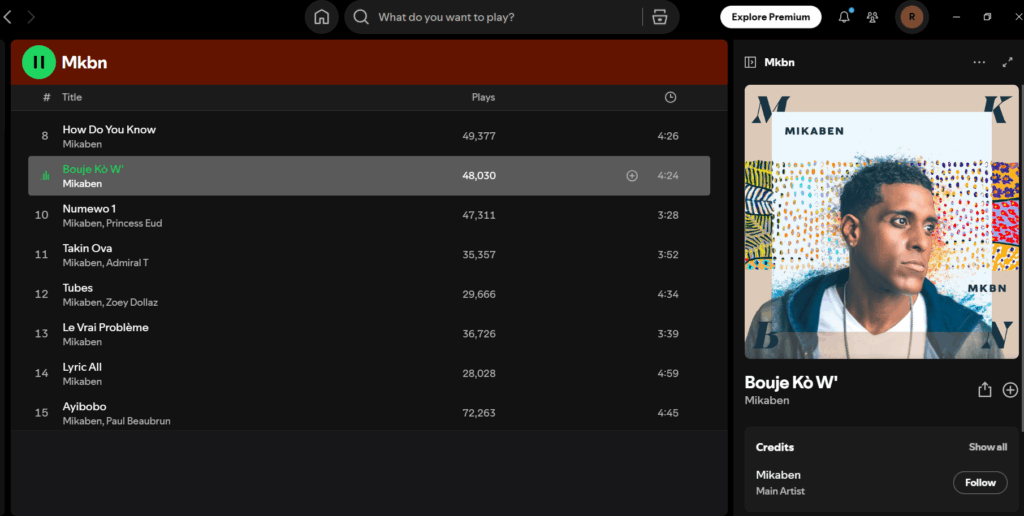Click green 'Bouje Kò W'' title in list
Viewport: 1024px width, 516px height.
pos(93,169)
